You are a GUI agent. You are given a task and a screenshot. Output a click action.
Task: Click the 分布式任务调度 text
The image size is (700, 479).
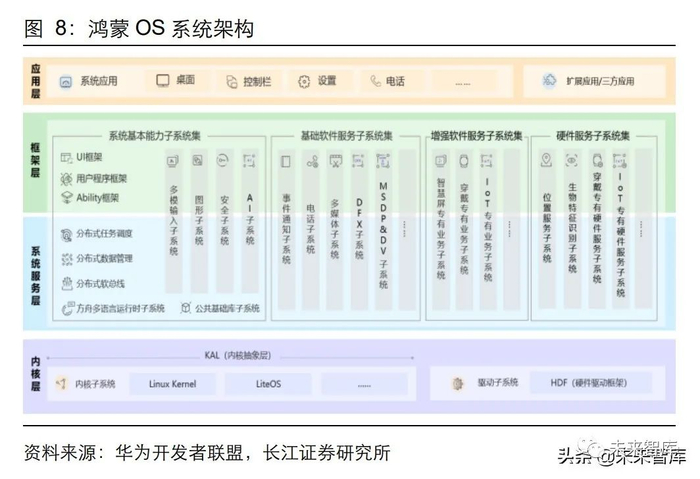coord(104,233)
